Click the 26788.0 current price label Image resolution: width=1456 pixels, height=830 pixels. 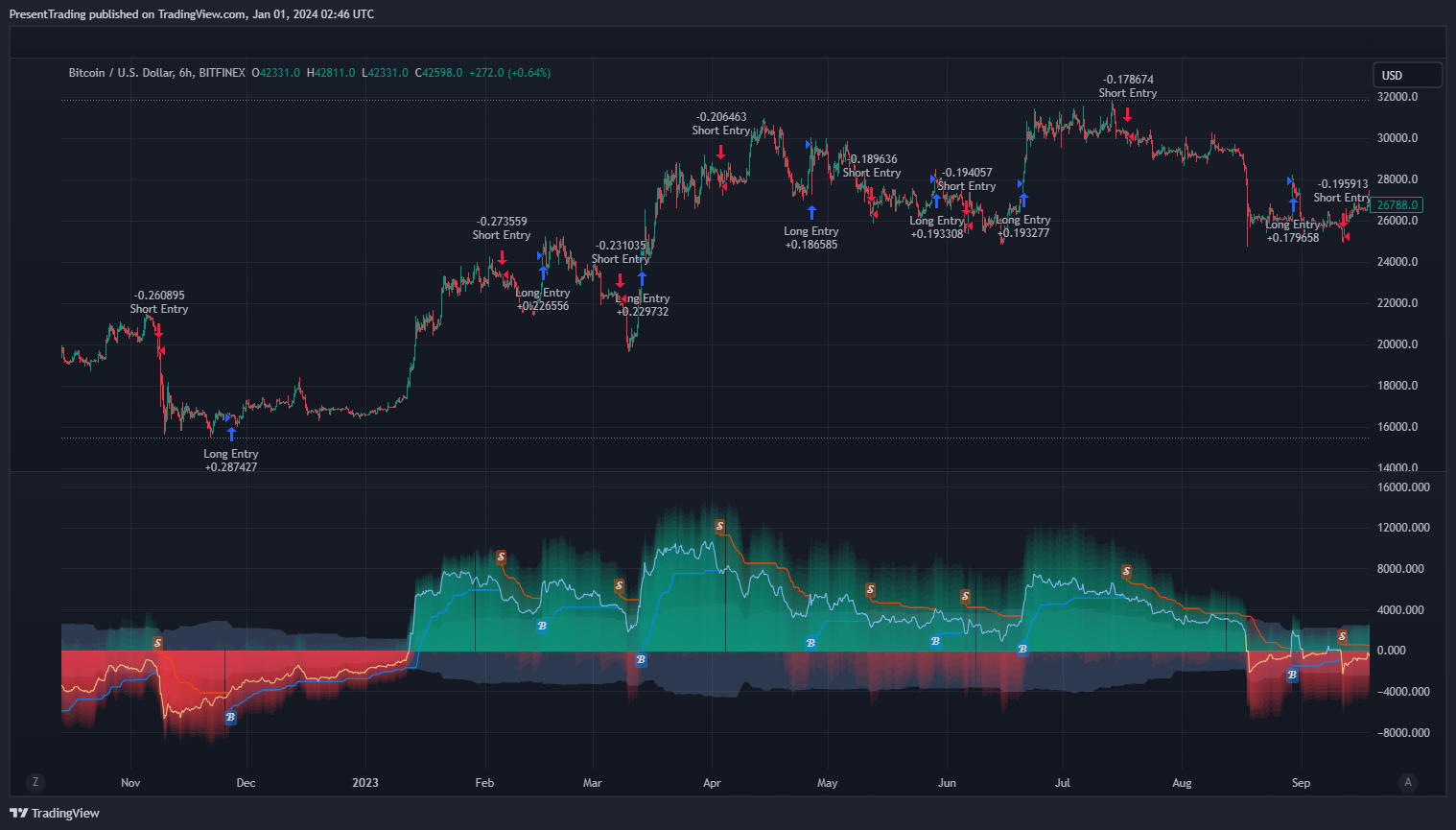(1397, 204)
